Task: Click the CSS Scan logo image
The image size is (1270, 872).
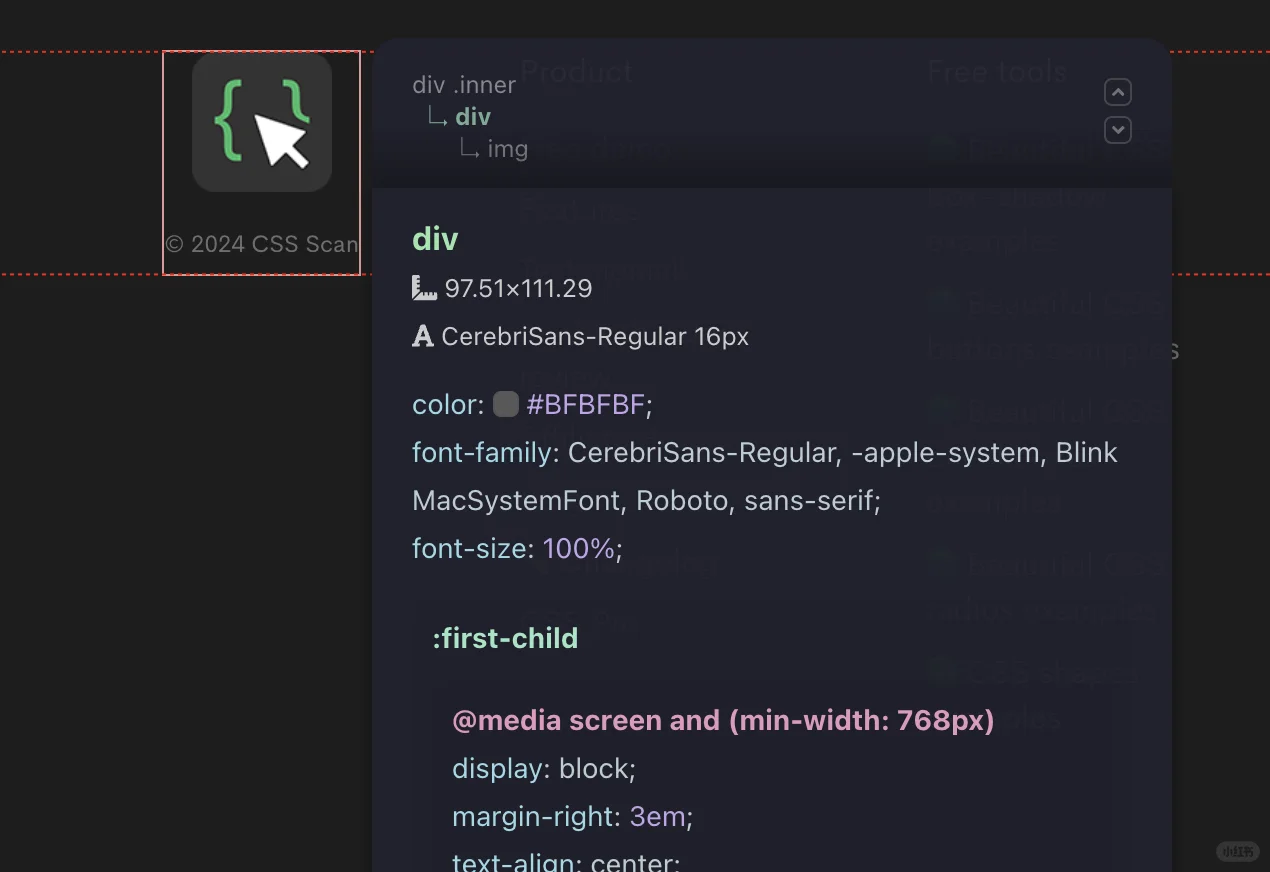Action: click(x=262, y=122)
